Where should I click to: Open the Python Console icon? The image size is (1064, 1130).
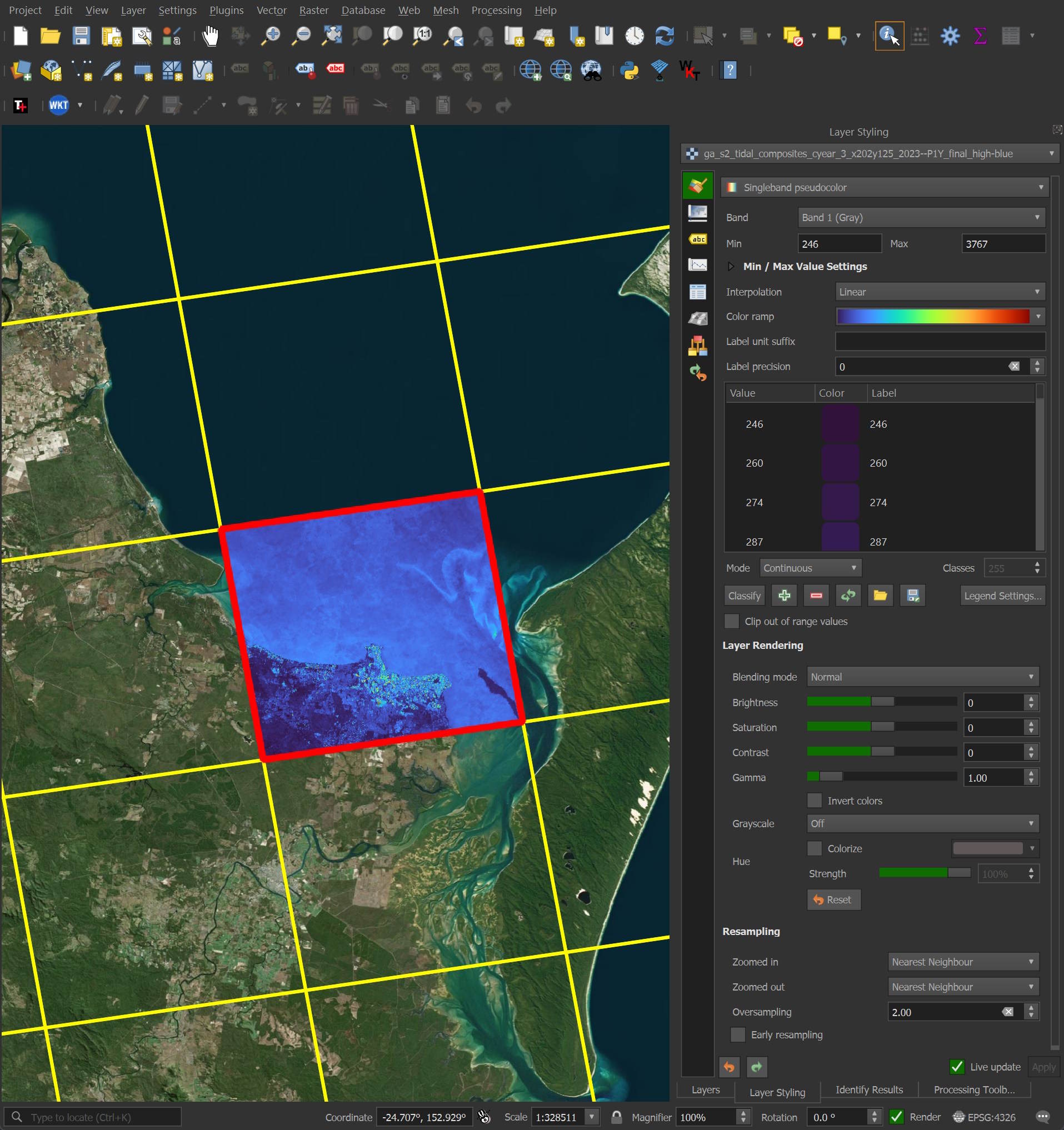click(x=629, y=71)
